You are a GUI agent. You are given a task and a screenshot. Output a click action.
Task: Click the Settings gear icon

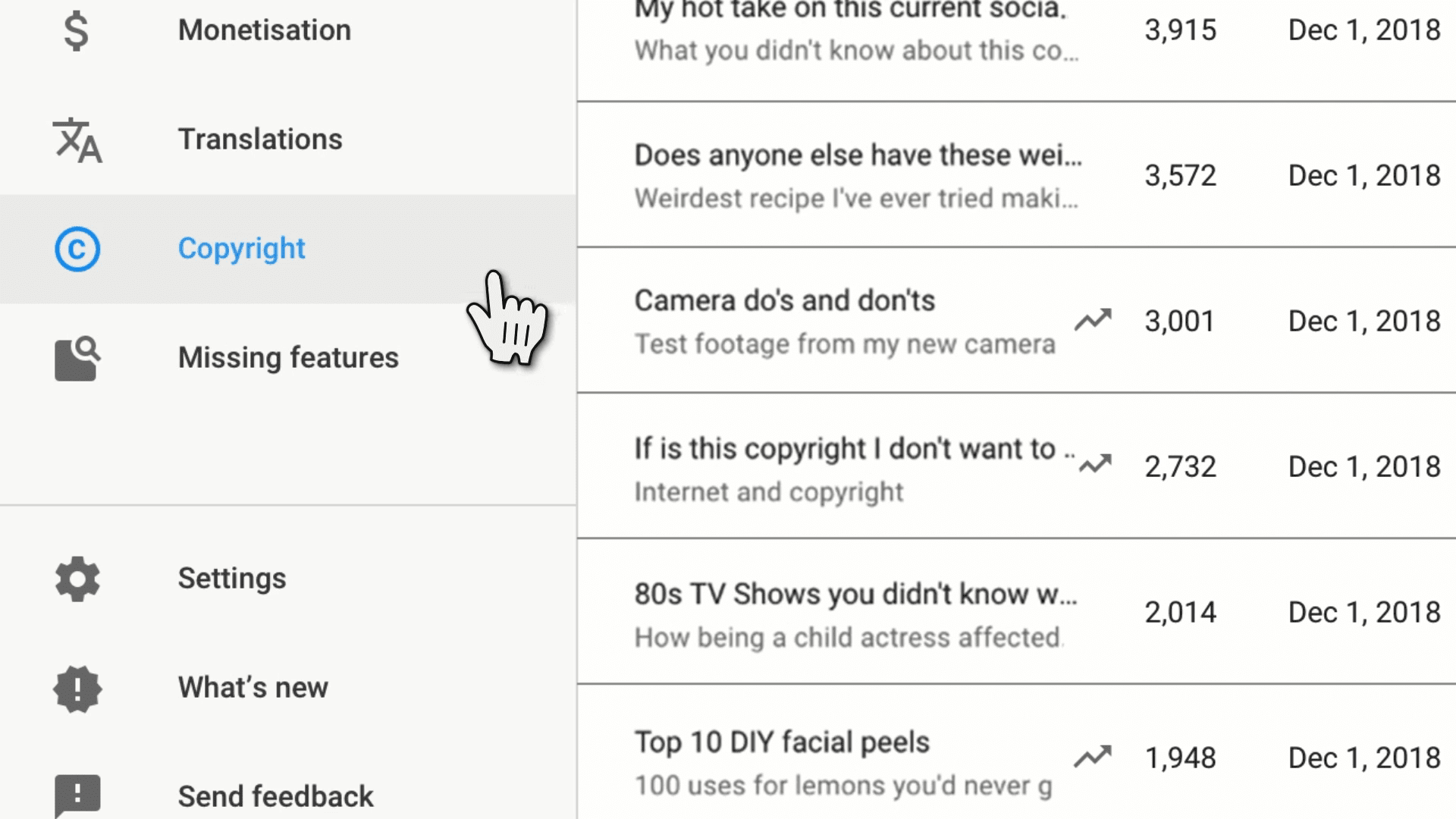pyautogui.click(x=77, y=577)
